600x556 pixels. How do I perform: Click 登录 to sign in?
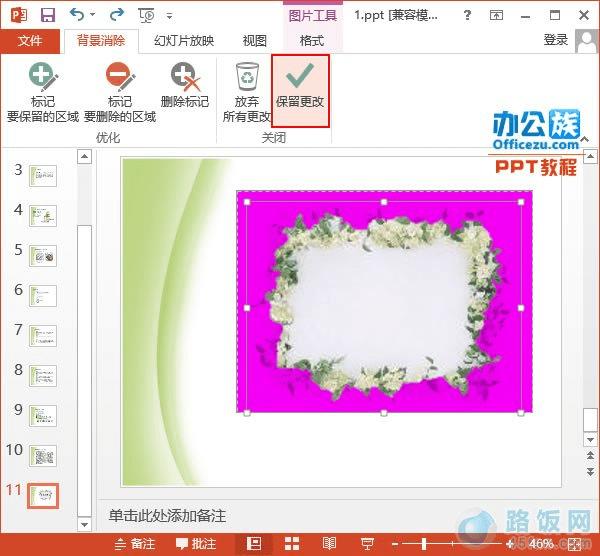tap(556, 40)
